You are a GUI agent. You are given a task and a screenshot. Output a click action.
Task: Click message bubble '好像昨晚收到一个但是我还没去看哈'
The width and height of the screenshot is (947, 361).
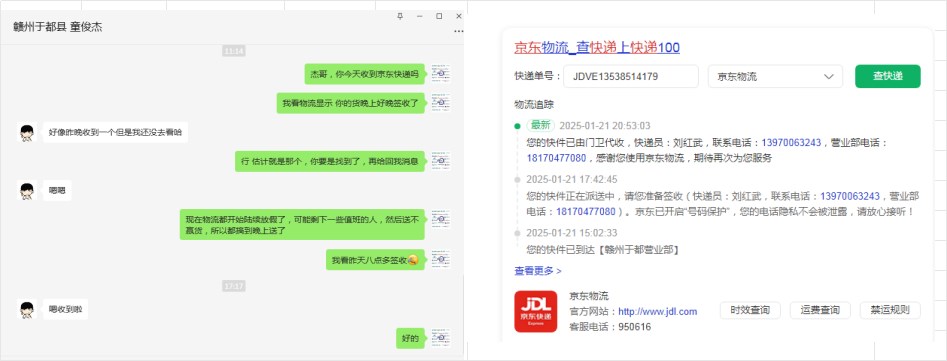(115, 133)
